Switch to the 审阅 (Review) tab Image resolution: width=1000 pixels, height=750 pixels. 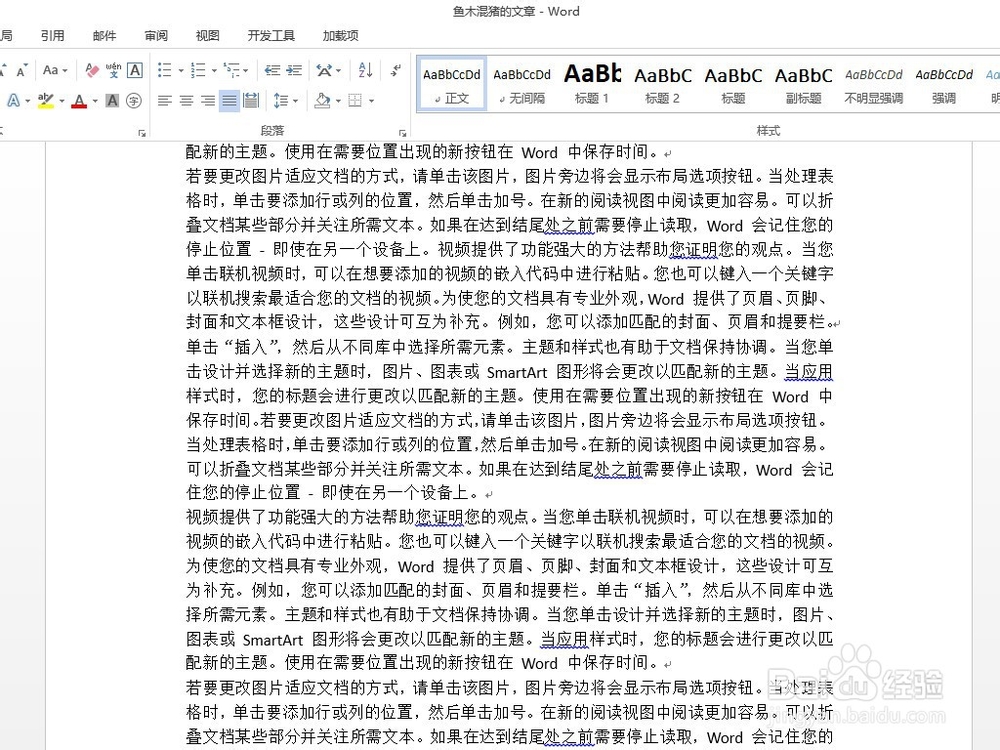click(x=156, y=36)
